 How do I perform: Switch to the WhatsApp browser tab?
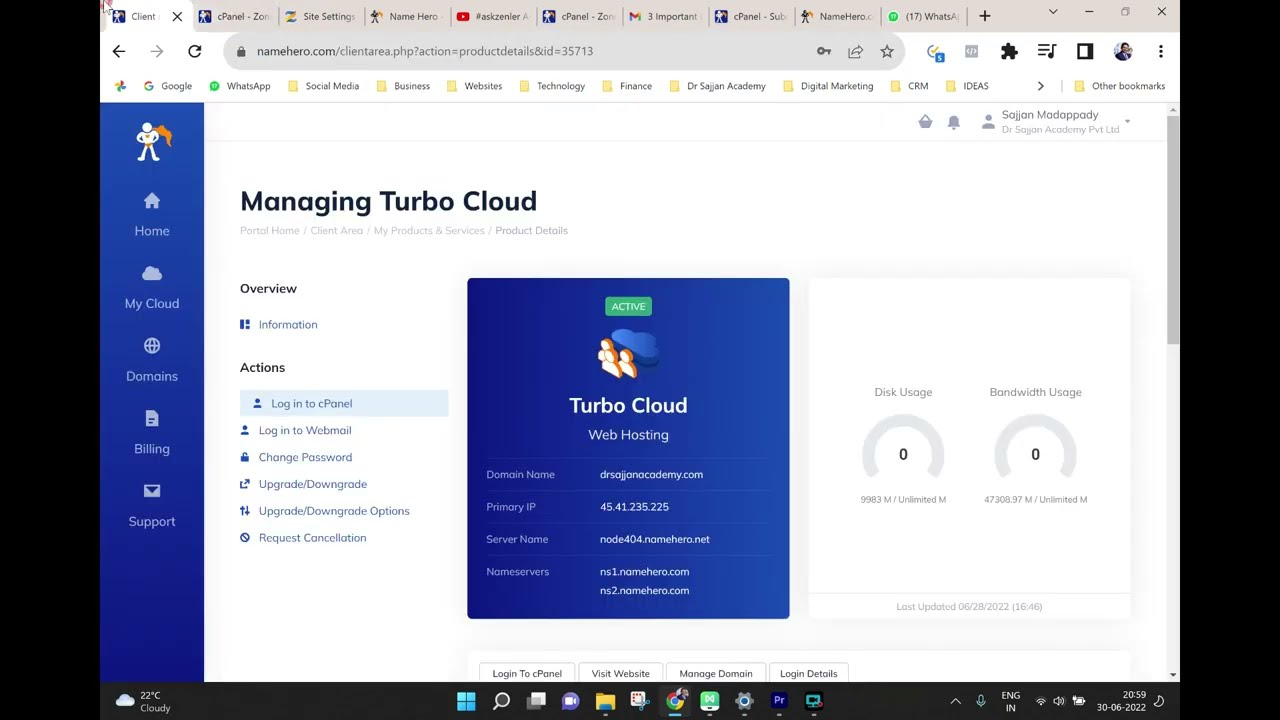[922, 16]
